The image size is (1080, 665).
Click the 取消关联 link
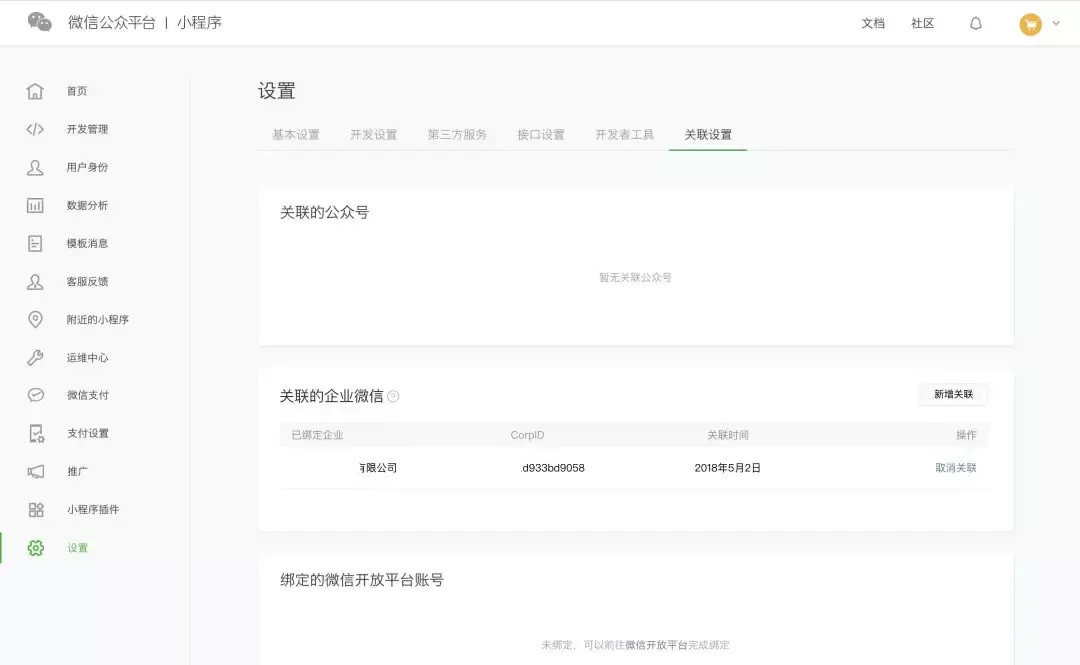[955, 468]
